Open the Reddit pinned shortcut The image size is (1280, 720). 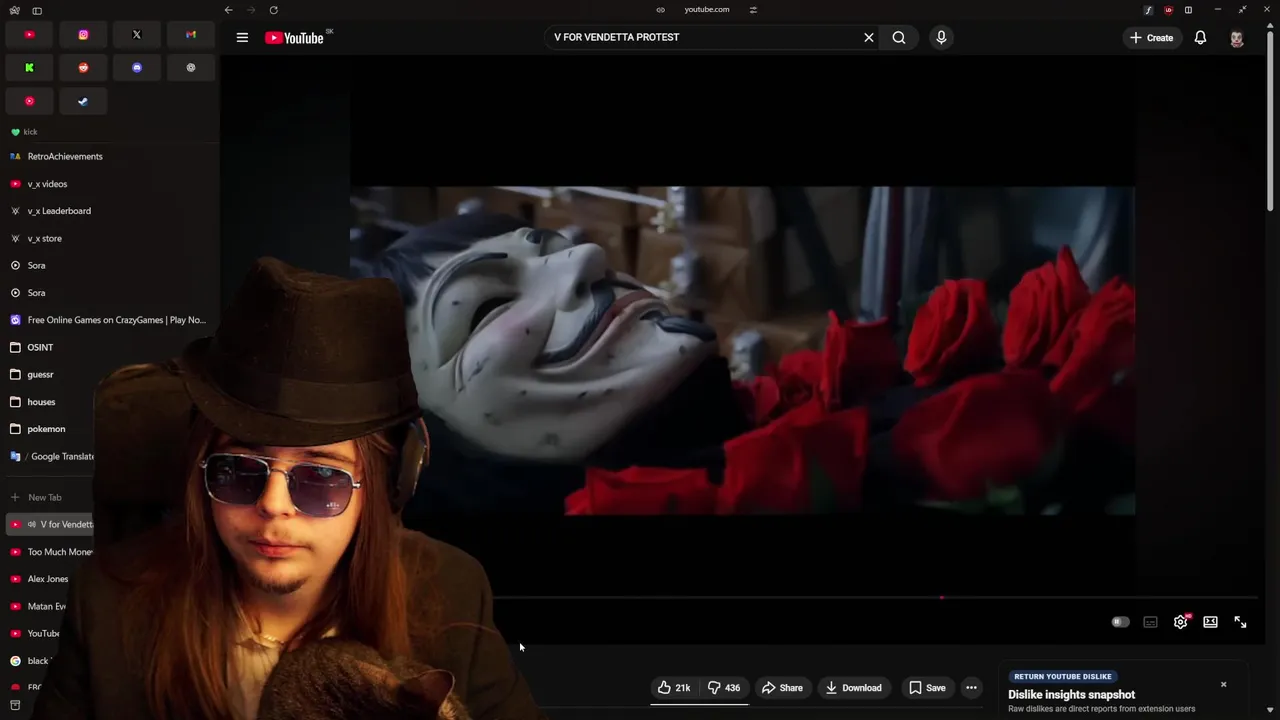83,68
